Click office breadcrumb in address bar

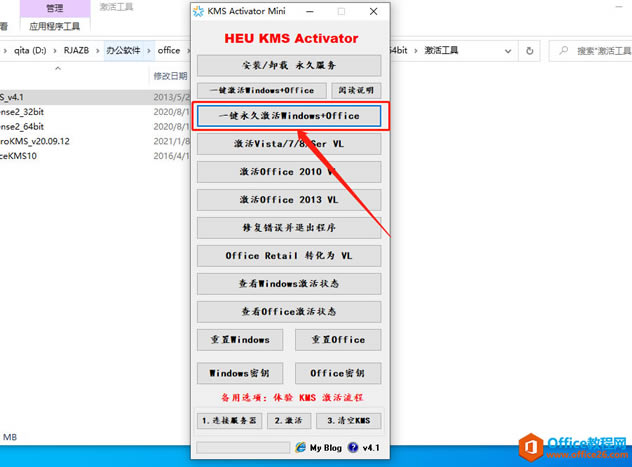(x=169, y=50)
